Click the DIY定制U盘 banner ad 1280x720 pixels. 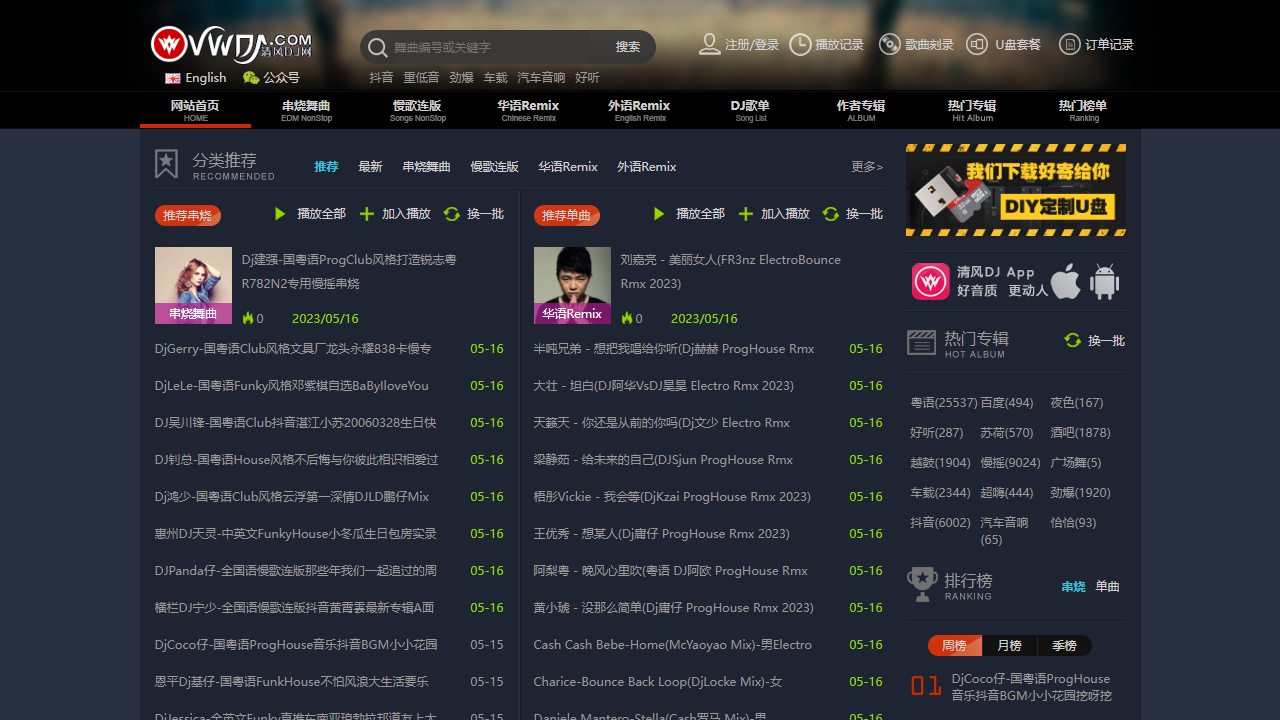point(1016,190)
